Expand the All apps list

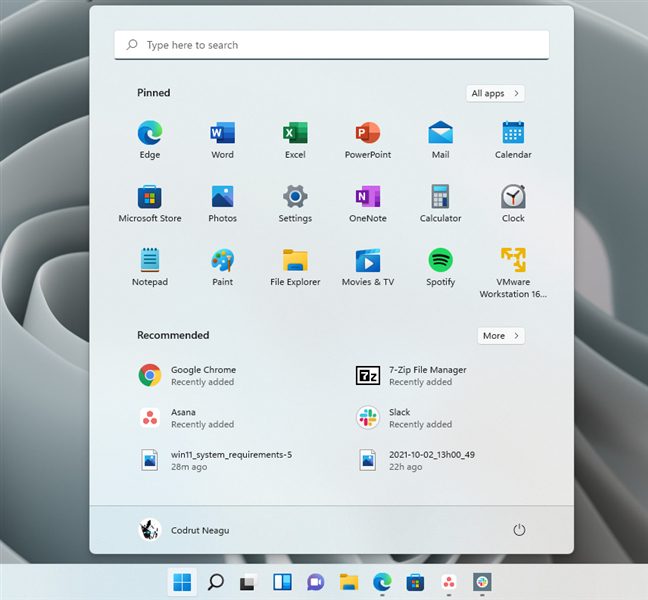point(495,93)
